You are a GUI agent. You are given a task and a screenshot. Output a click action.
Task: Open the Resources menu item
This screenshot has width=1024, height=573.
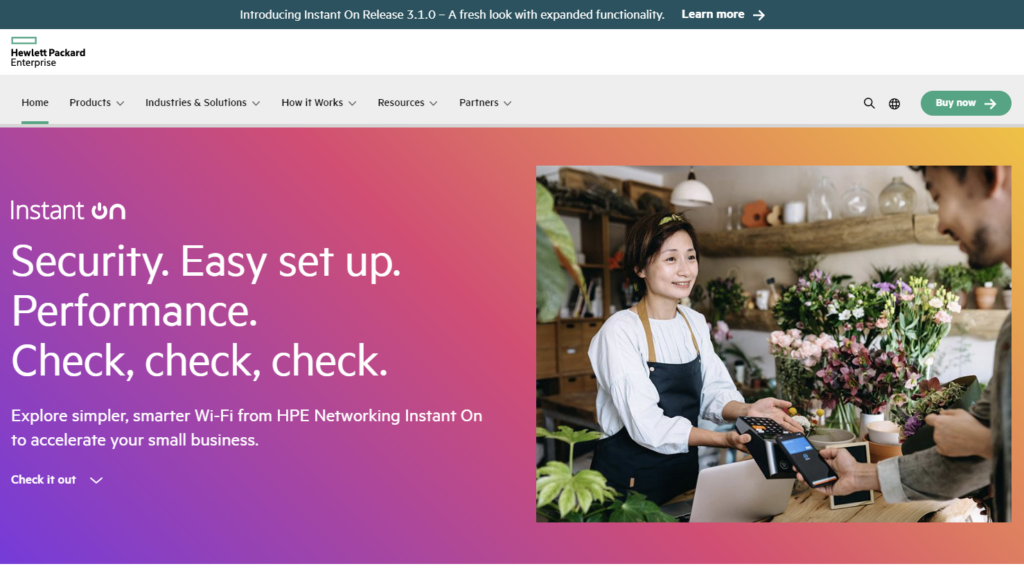[x=400, y=102]
